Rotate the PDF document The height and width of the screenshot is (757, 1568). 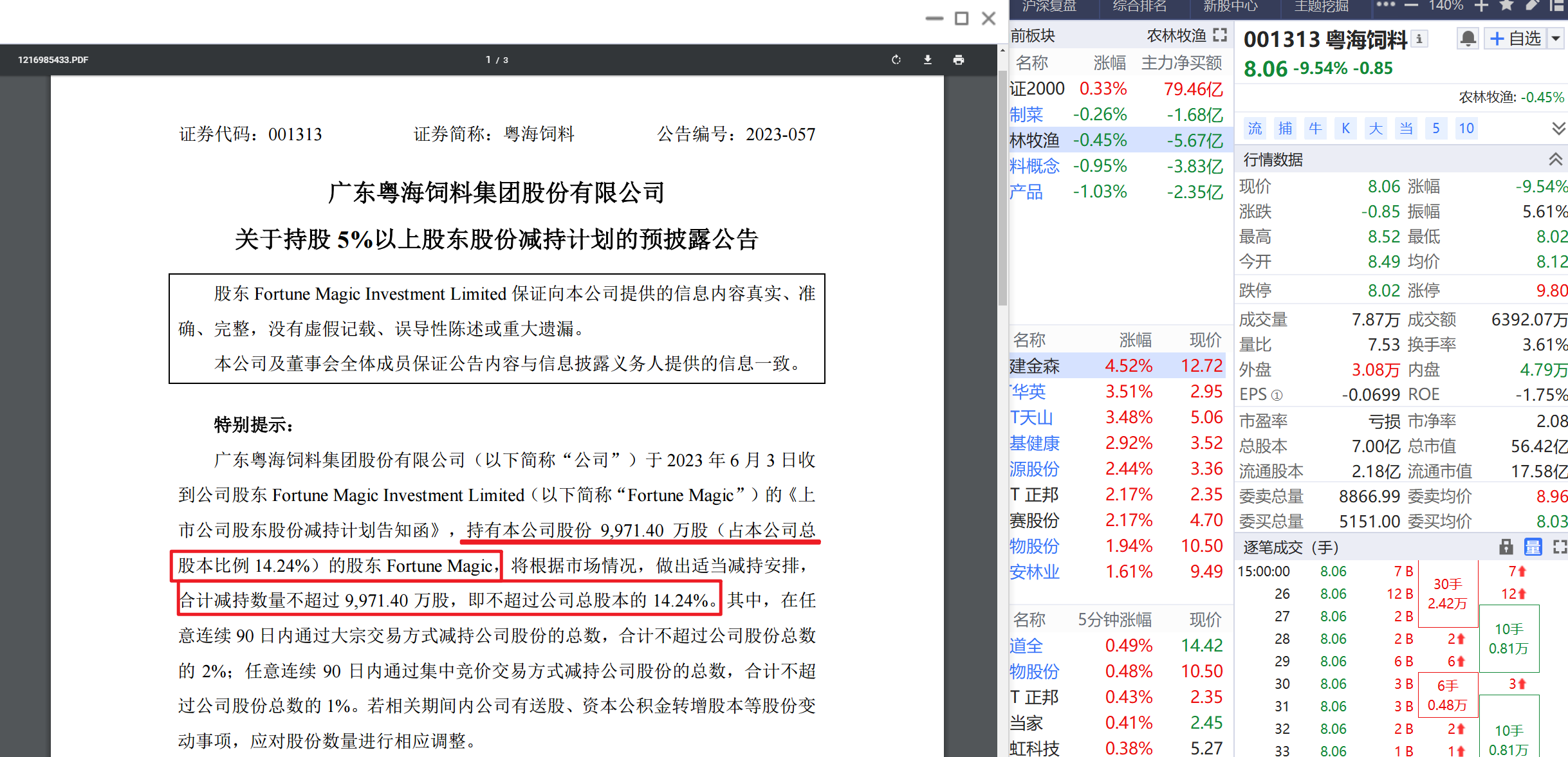tap(896, 60)
